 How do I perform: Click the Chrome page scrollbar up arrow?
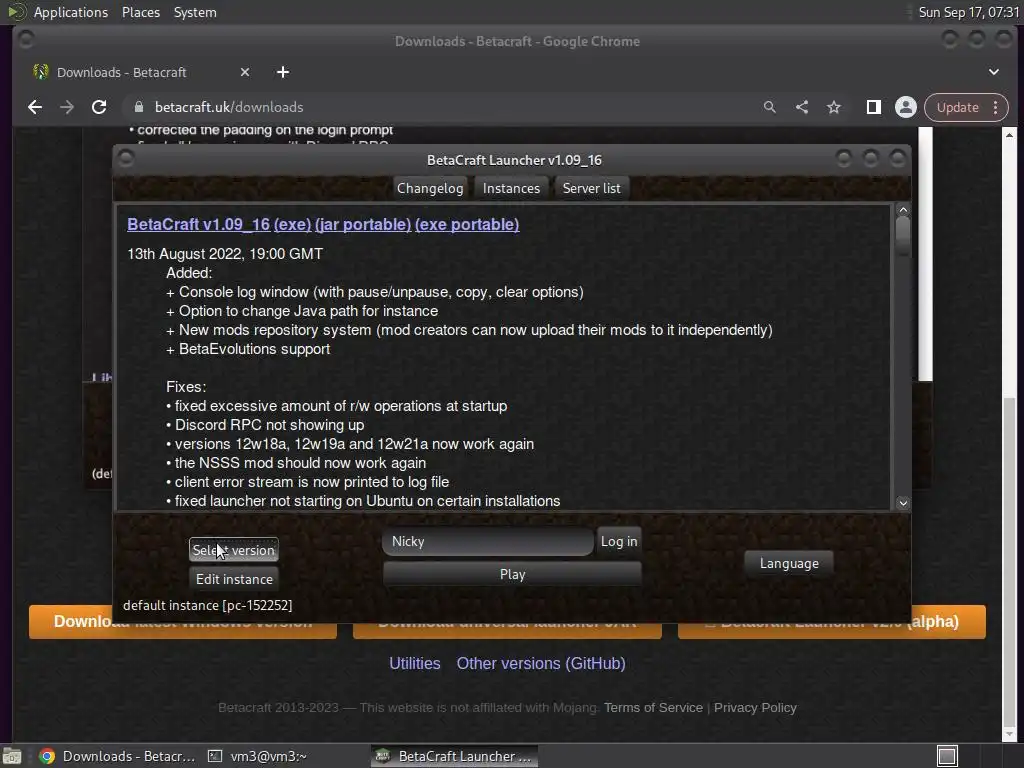point(1010,135)
